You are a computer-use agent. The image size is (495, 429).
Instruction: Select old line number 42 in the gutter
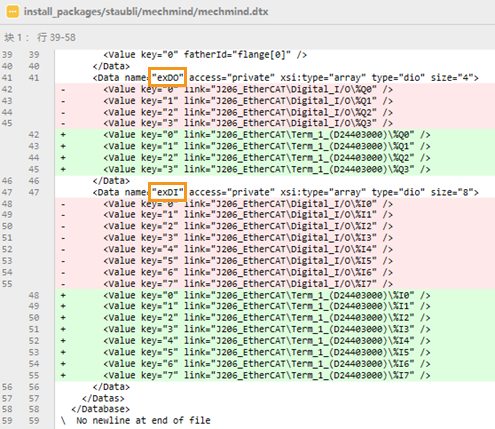tap(7, 89)
